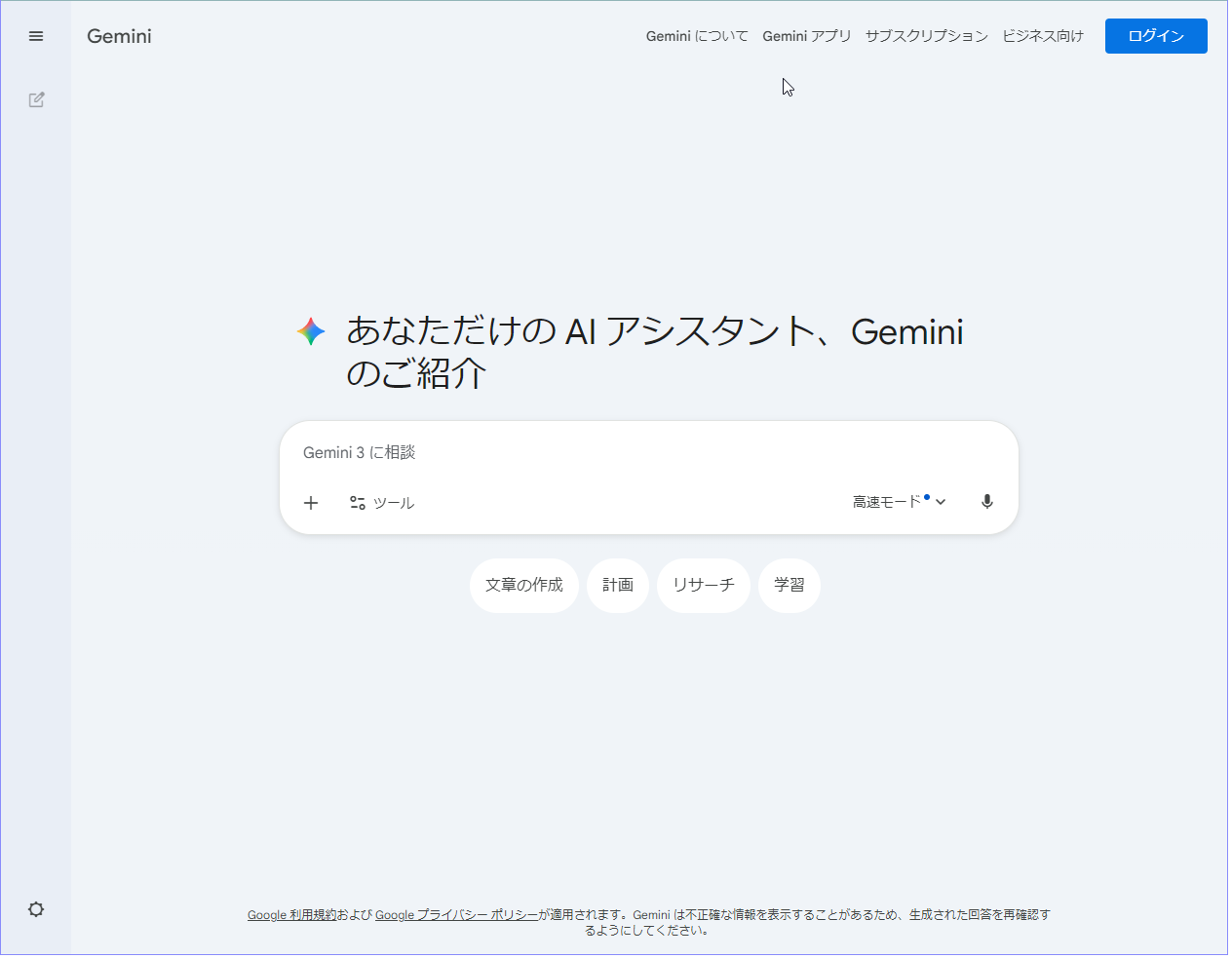
Task: Expand the 高速モード model dropdown
Action: [x=900, y=502]
